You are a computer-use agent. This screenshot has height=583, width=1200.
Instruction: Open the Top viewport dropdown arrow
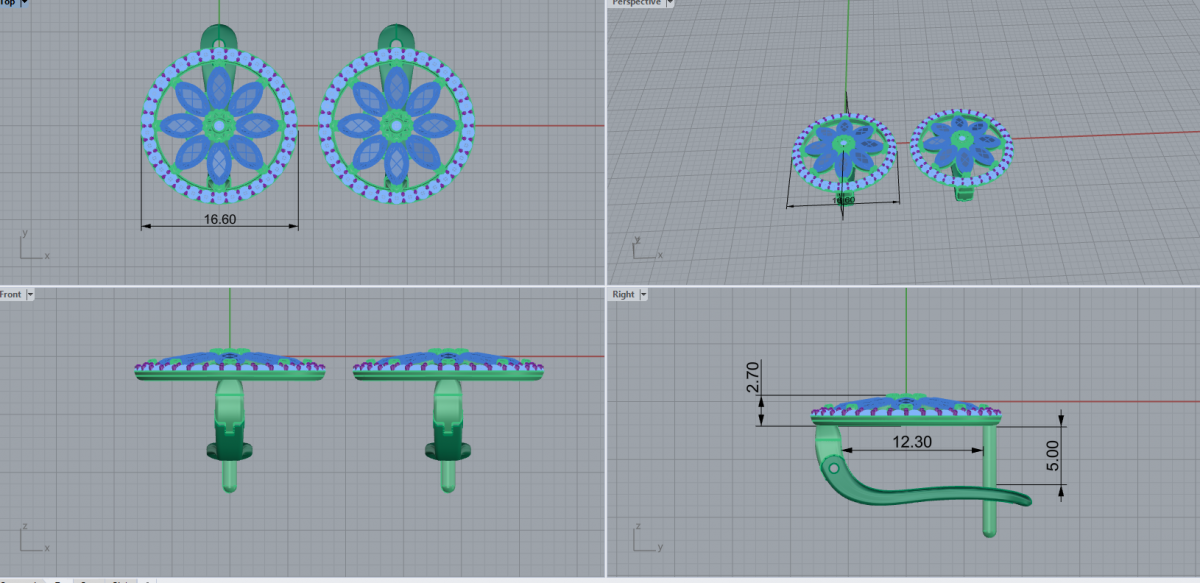point(24,3)
